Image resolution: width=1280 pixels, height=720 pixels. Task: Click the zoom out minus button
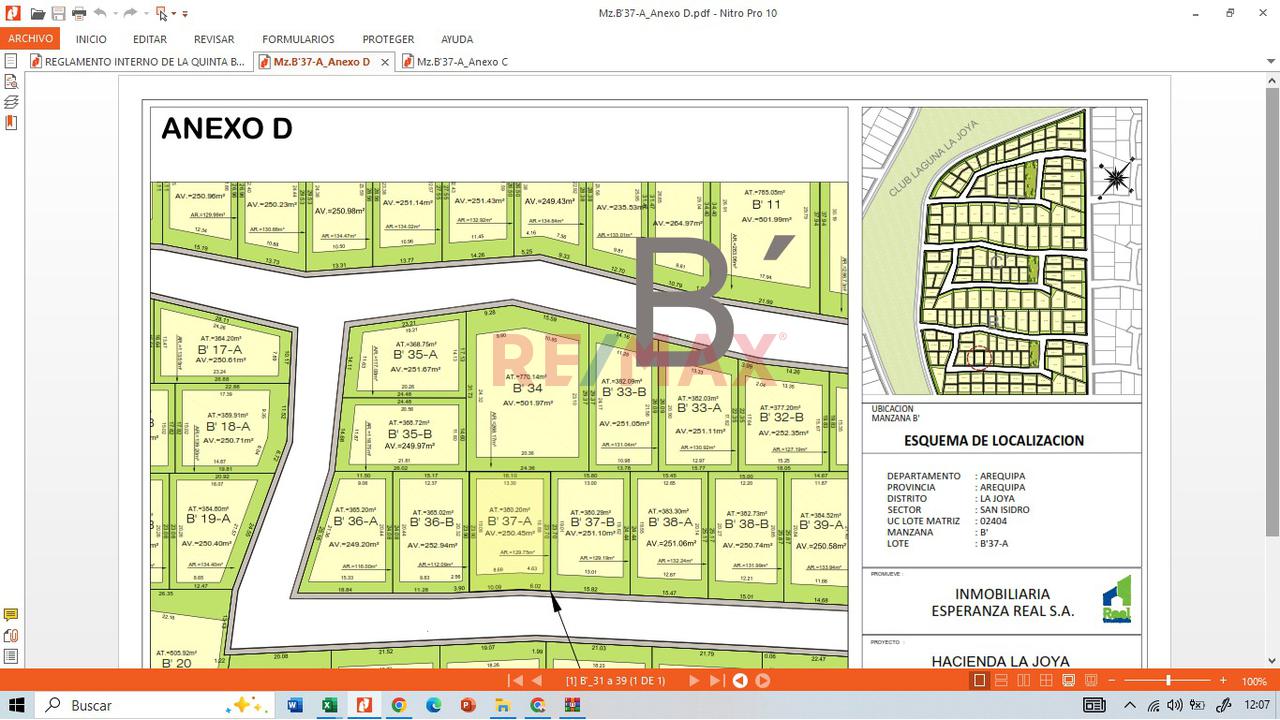coord(1111,681)
